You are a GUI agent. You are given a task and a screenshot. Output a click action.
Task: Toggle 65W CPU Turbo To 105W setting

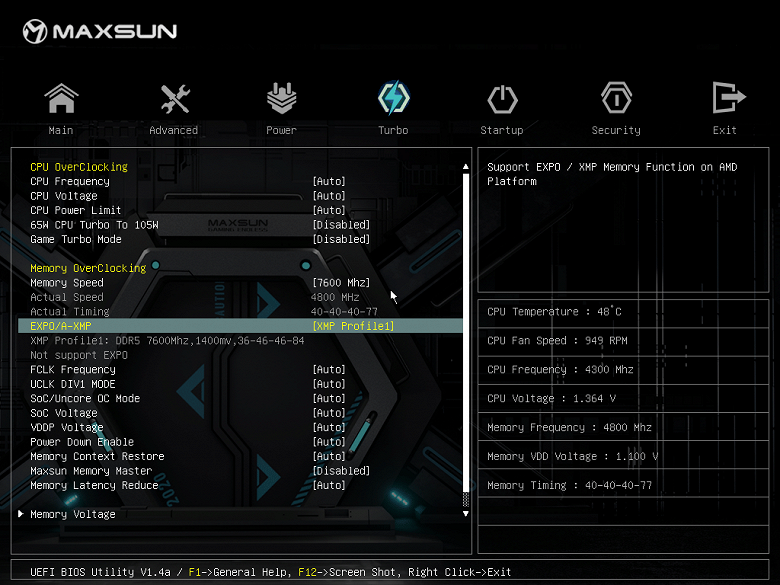click(x=341, y=225)
